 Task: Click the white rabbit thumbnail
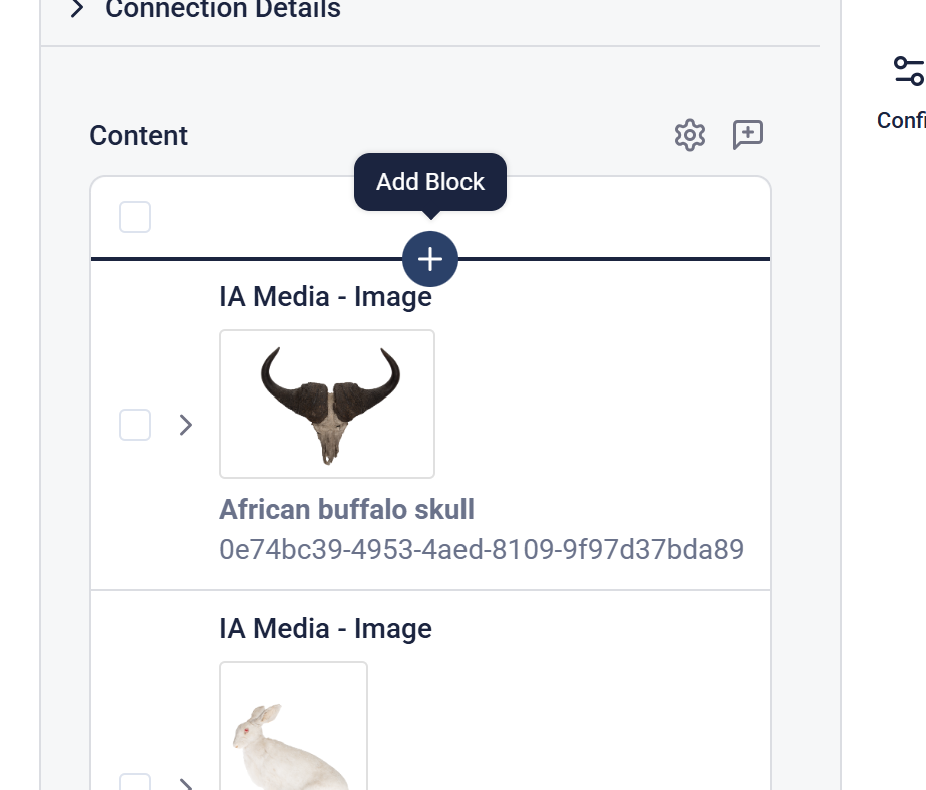point(293,730)
